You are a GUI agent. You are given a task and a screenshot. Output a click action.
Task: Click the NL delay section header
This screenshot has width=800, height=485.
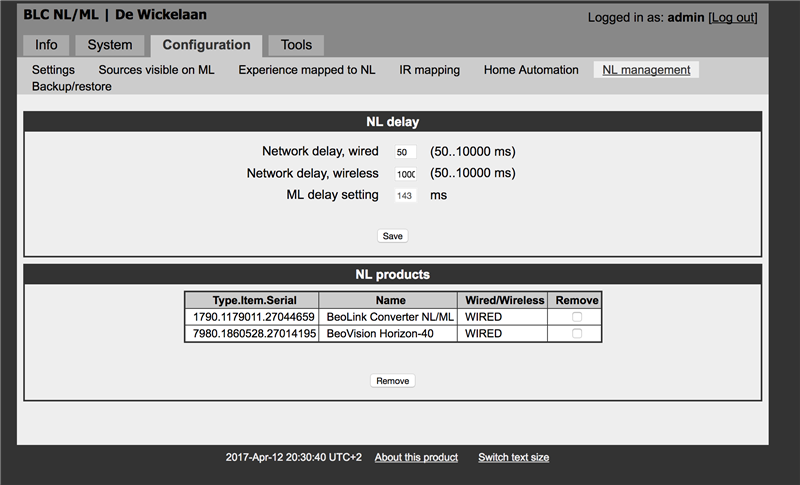click(392, 122)
